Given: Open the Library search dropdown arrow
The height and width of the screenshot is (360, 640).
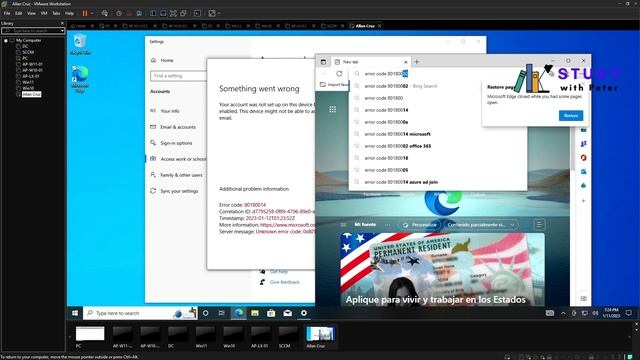Looking at the screenshot, I should [x=62, y=31].
